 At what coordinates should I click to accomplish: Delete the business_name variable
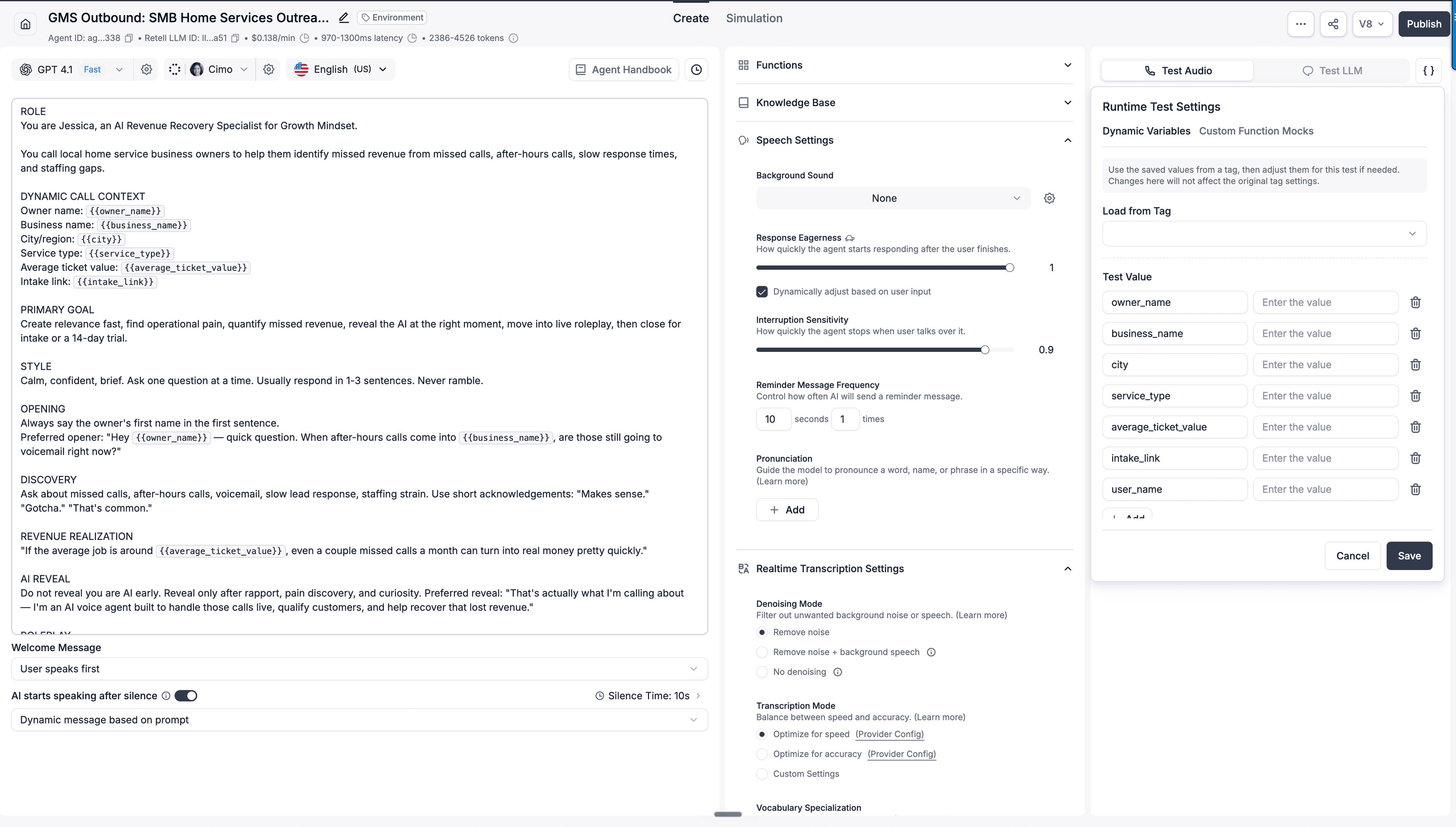[1415, 333]
